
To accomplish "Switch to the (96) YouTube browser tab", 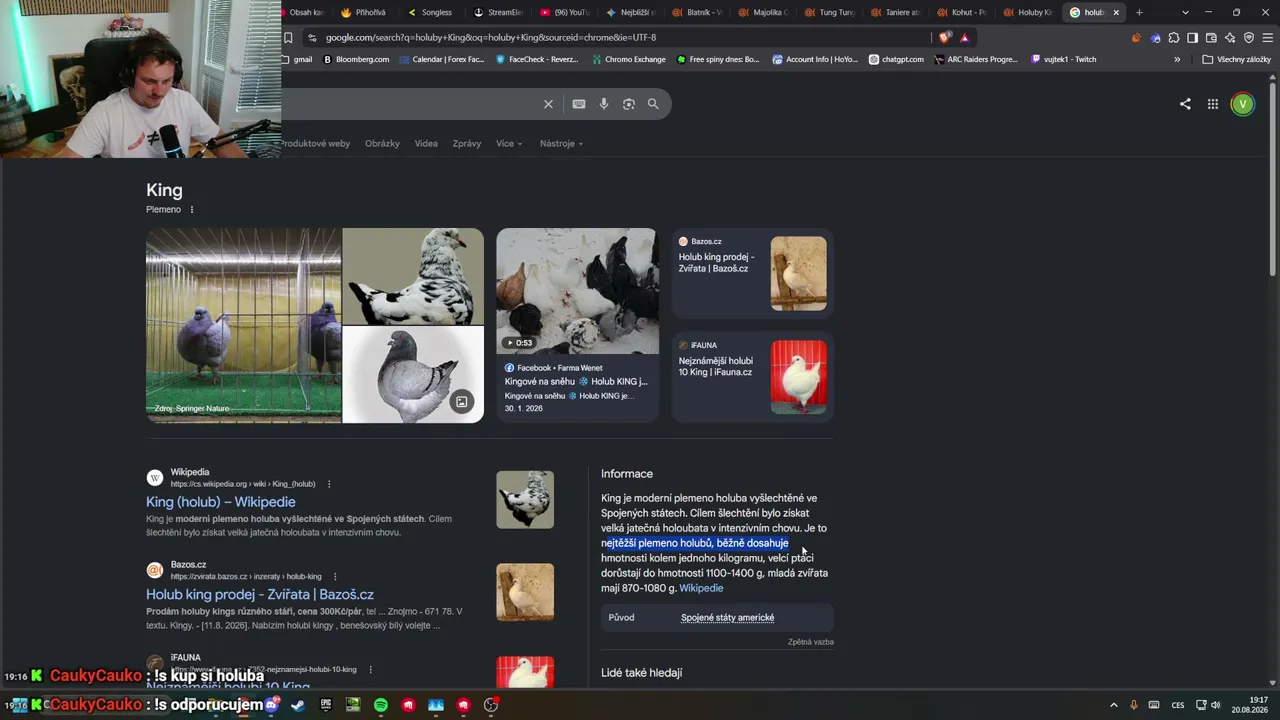I will [565, 12].
